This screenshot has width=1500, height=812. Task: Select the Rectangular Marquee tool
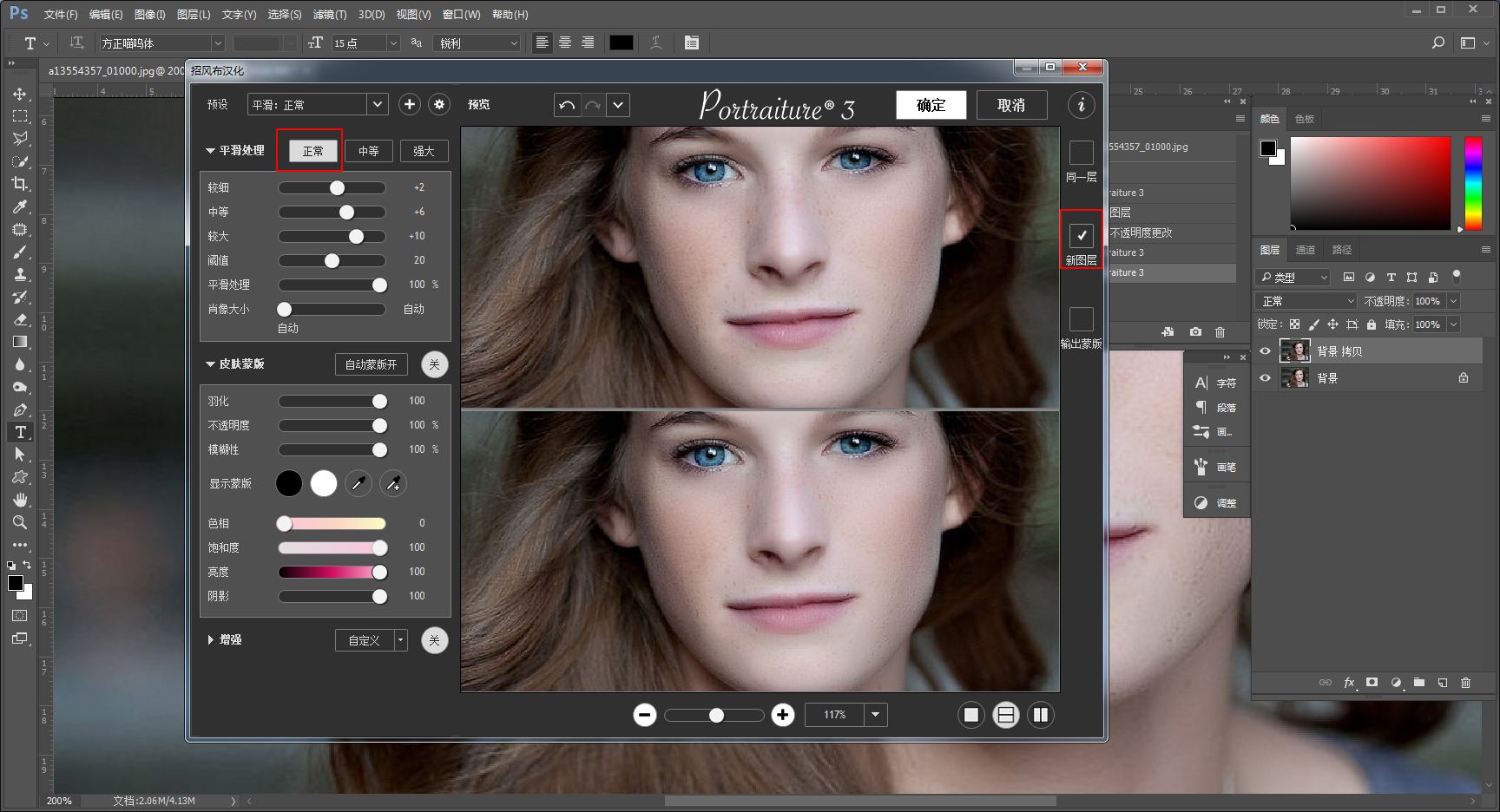click(20, 116)
